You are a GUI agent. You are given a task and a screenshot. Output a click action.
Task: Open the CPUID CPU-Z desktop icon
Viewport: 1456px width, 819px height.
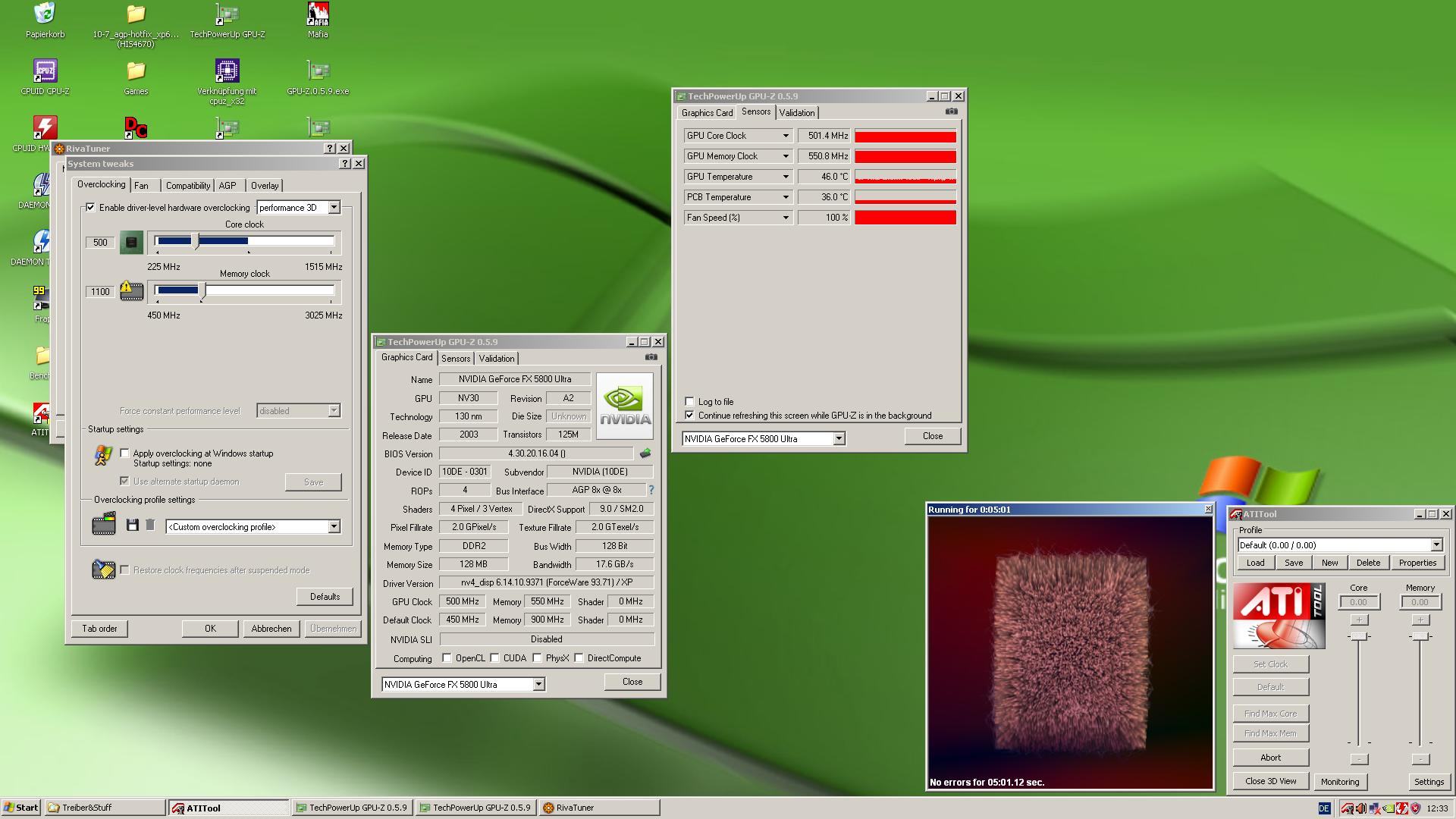coord(45,72)
